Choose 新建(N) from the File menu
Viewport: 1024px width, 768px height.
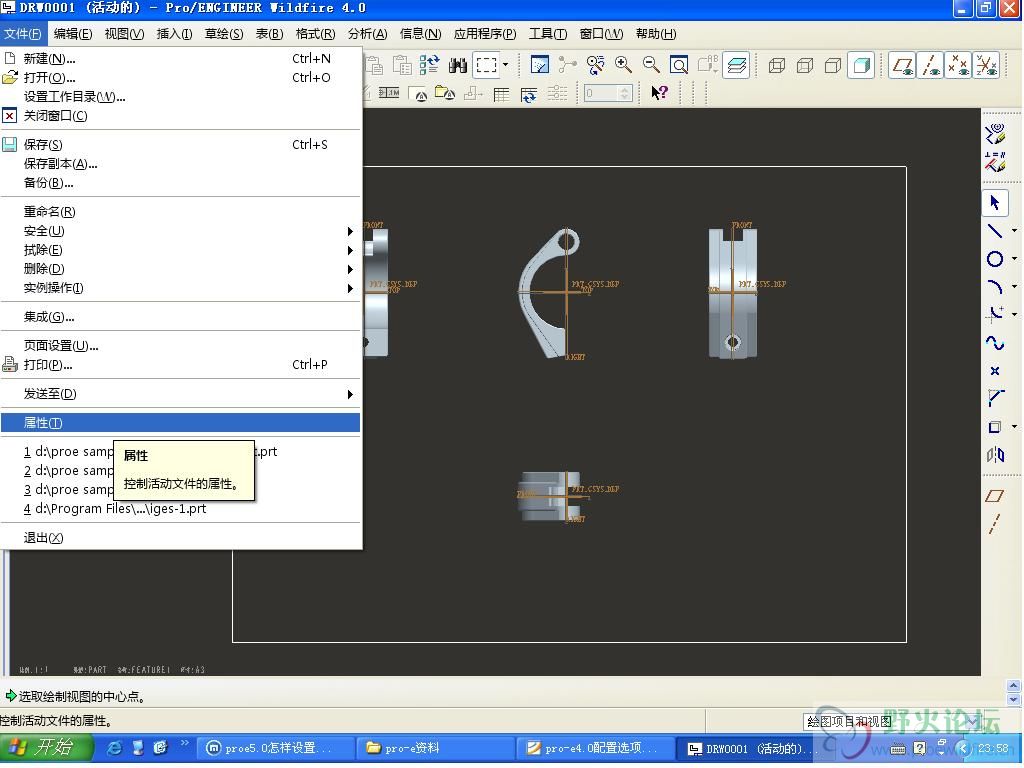tap(181, 59)
